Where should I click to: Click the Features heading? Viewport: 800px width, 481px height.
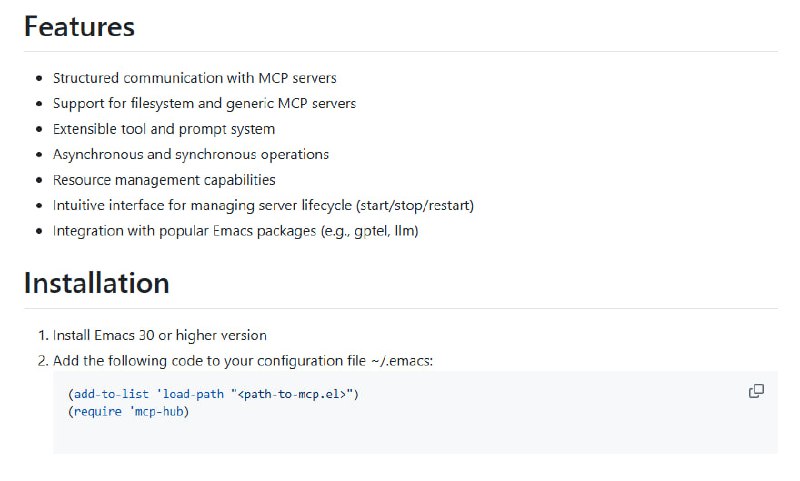[79, 27]
